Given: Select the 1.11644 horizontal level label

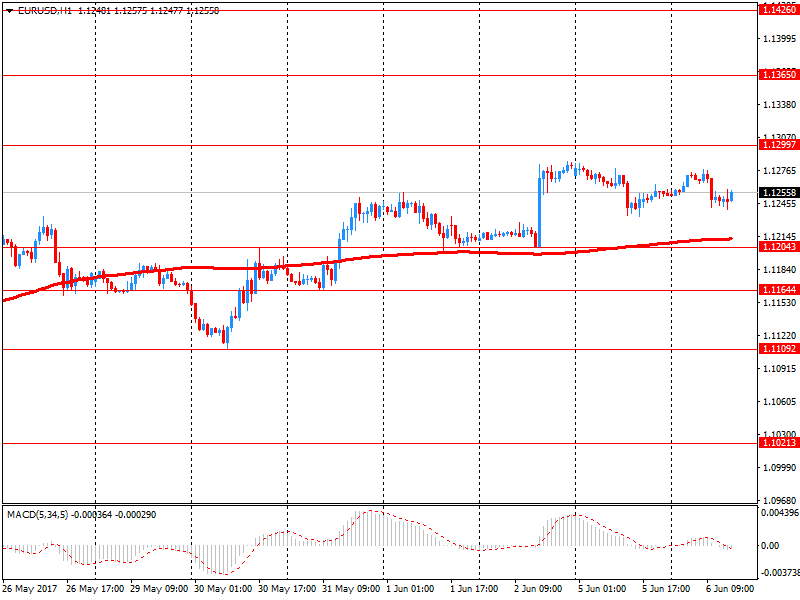Looking at the screenshot, I should pos(779,290).
